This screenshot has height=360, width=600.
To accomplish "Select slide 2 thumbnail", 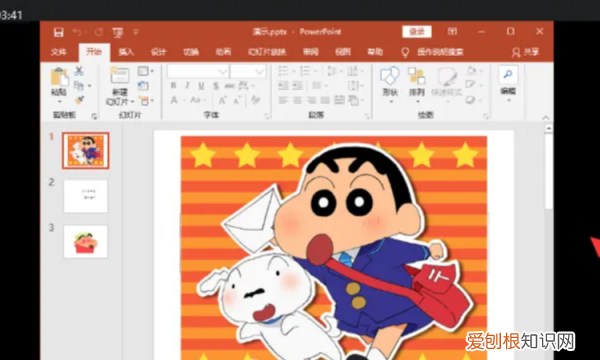I will point(86,196).
